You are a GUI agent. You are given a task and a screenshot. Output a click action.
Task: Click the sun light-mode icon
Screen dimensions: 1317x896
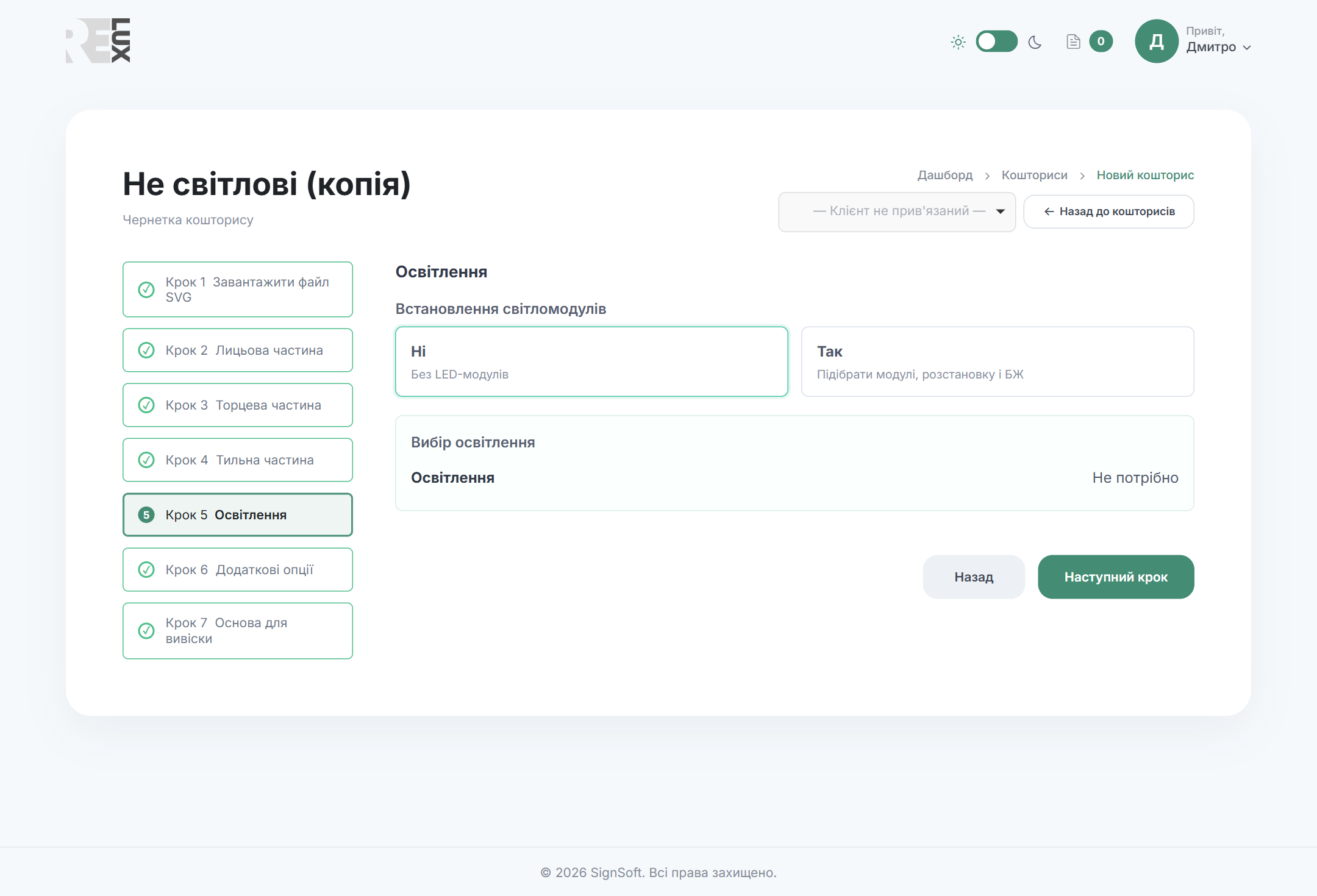pos(958,42)
